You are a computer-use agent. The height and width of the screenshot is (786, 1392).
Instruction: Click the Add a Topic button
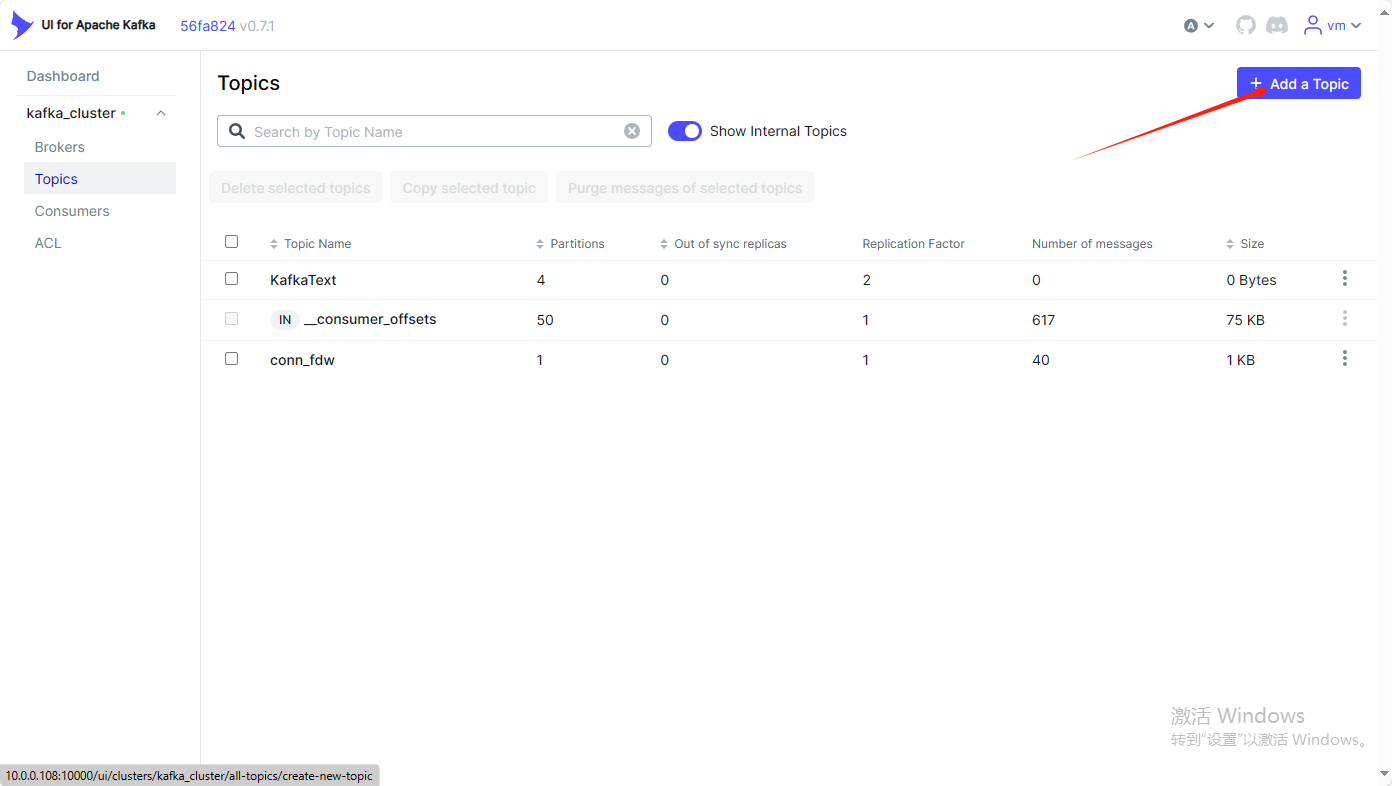point(1298,84)
